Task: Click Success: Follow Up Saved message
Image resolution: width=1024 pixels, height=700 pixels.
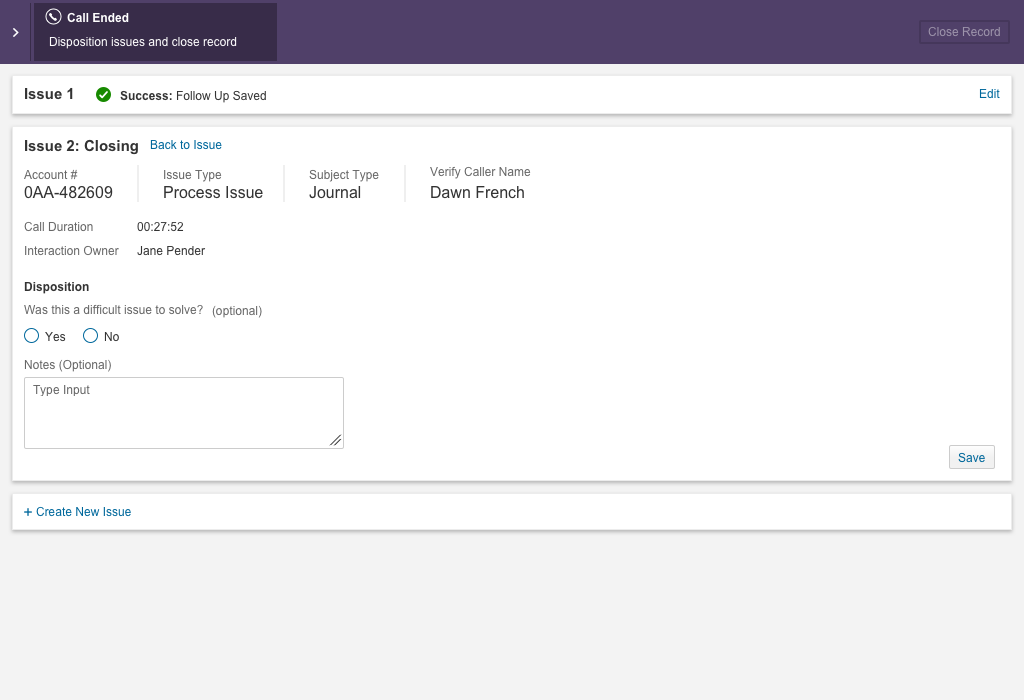Action: [193, 95]
